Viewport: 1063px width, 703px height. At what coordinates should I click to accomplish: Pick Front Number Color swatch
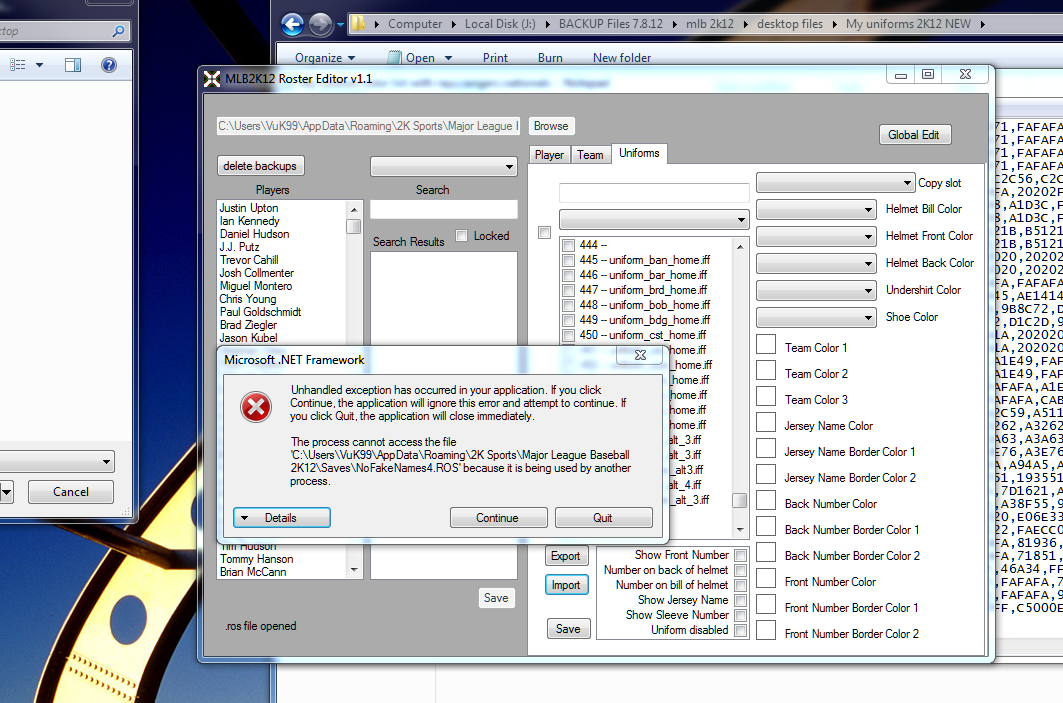[766, 578]
